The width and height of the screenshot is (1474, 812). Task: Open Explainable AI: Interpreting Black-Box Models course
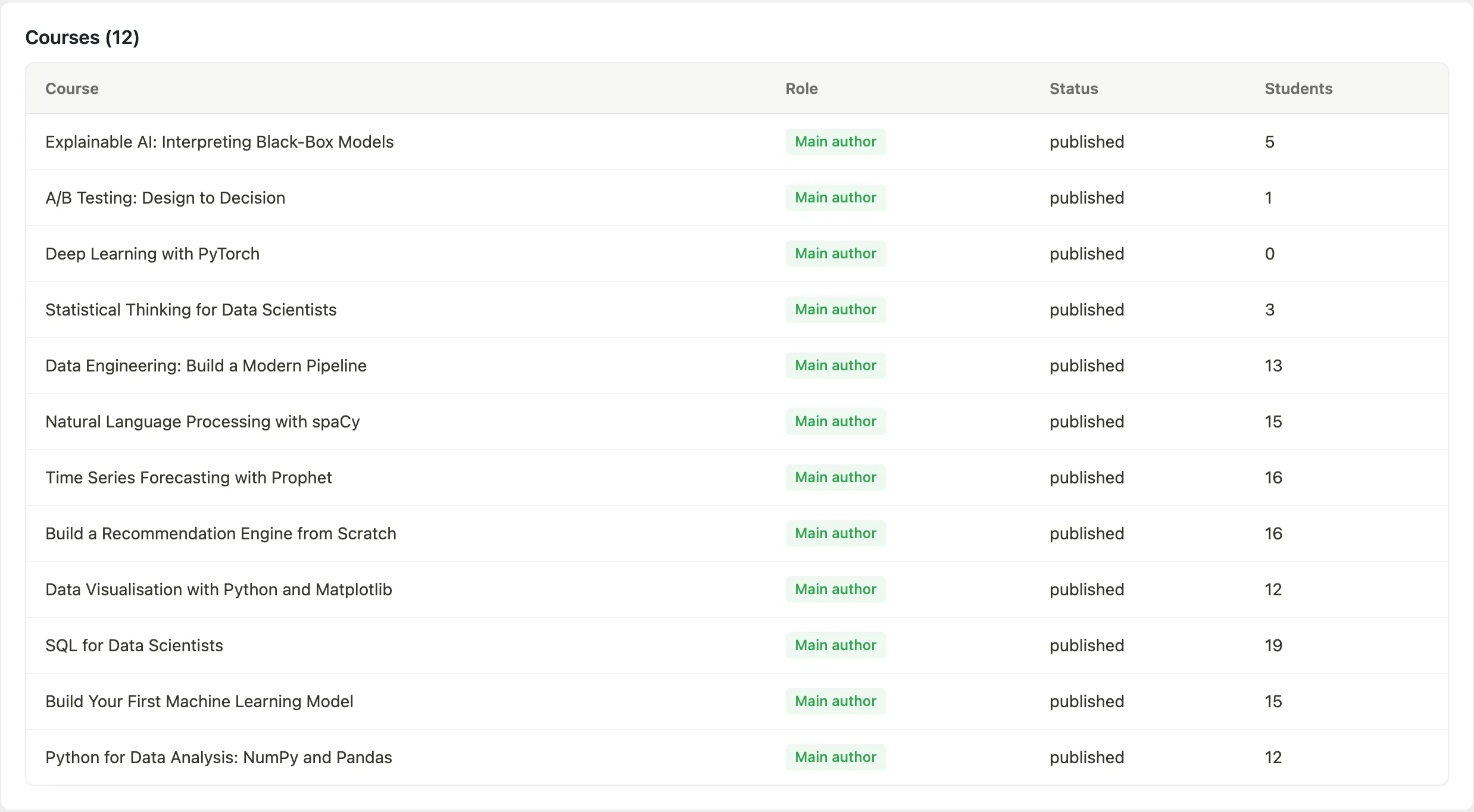[220, 142]
